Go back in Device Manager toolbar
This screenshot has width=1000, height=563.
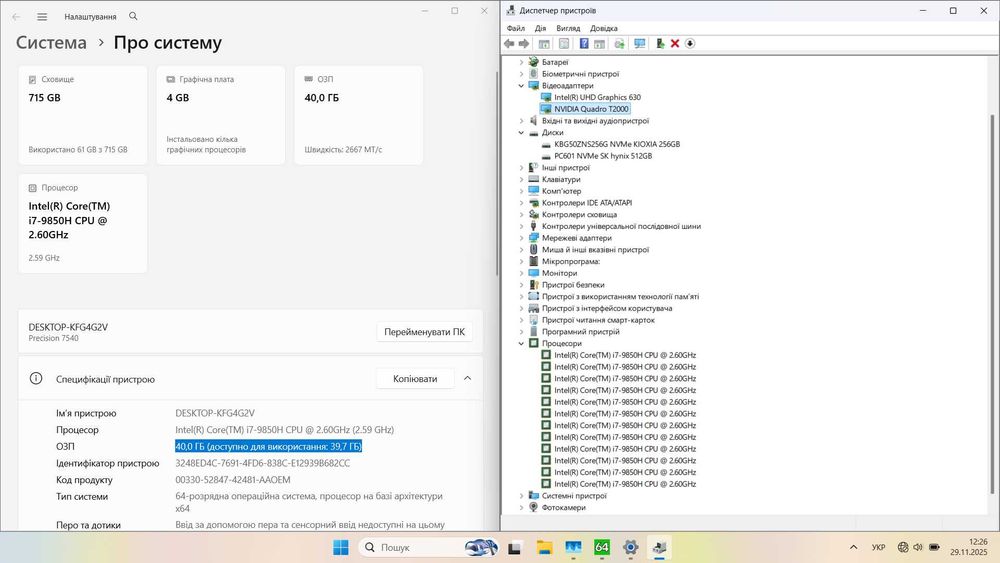pyautogui.click(x=509, y=43)
